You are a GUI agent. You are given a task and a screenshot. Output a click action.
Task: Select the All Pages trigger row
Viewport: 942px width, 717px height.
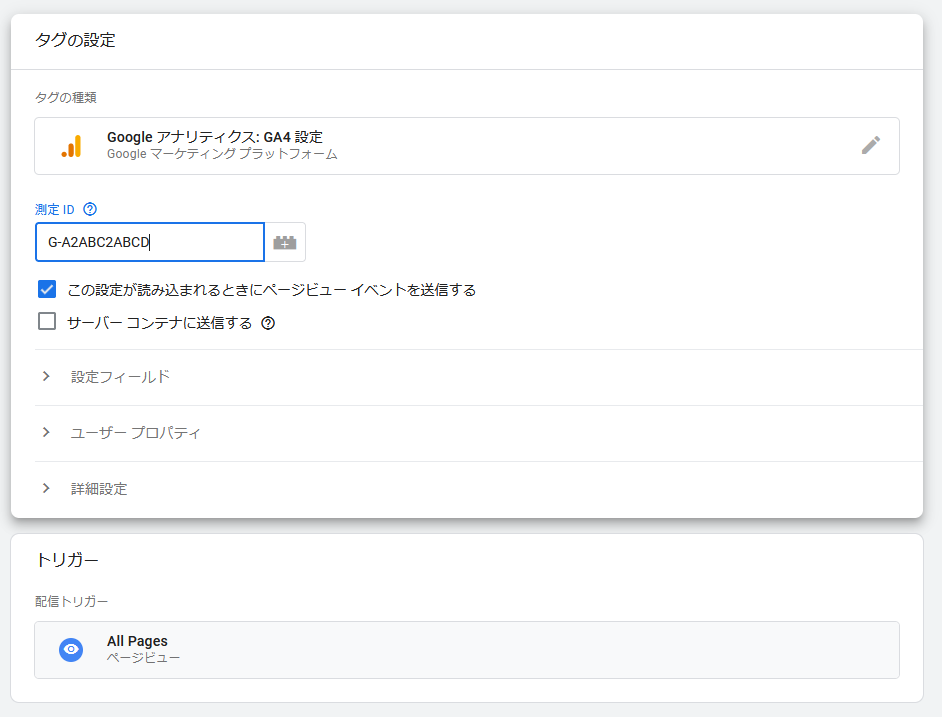click(x=467, y=650)
